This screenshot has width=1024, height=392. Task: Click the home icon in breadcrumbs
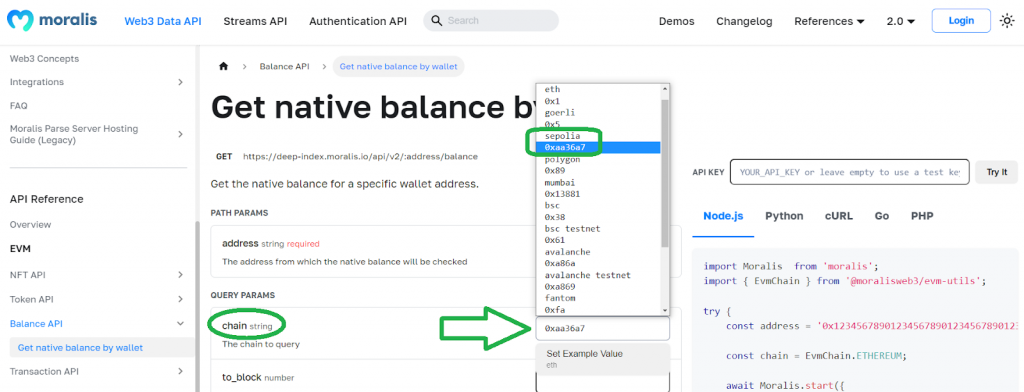(x=223, y=67)
